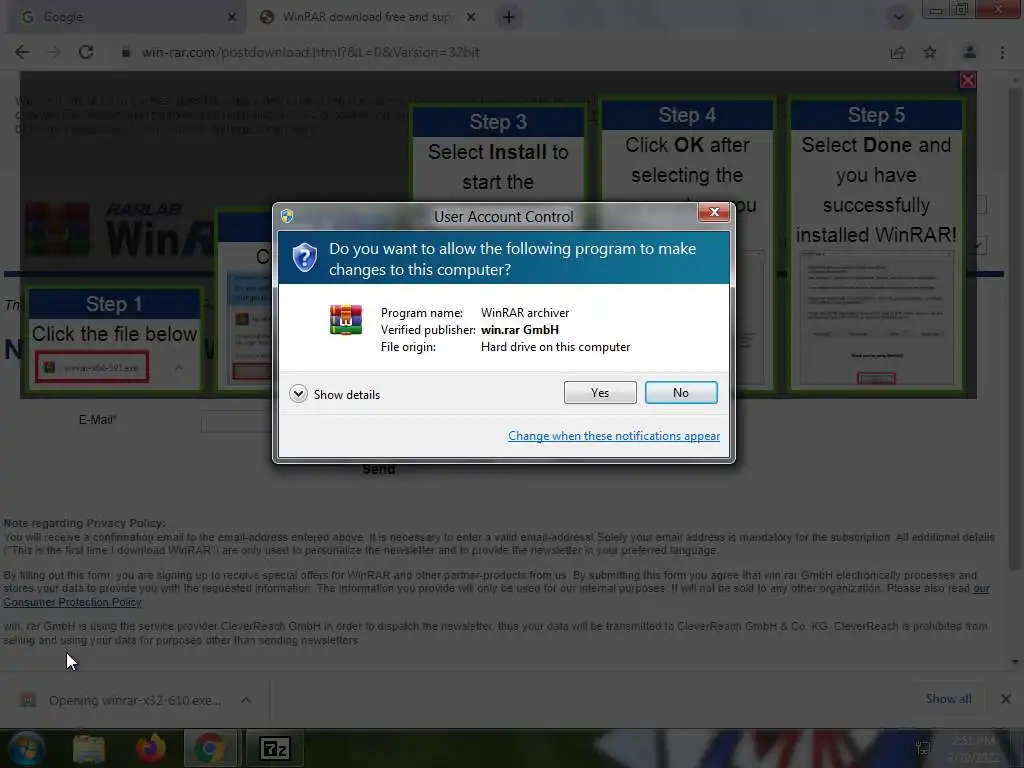Launch Firefox from taskbar
This screenshot has width=1024, height=768.
coord(150,748)
